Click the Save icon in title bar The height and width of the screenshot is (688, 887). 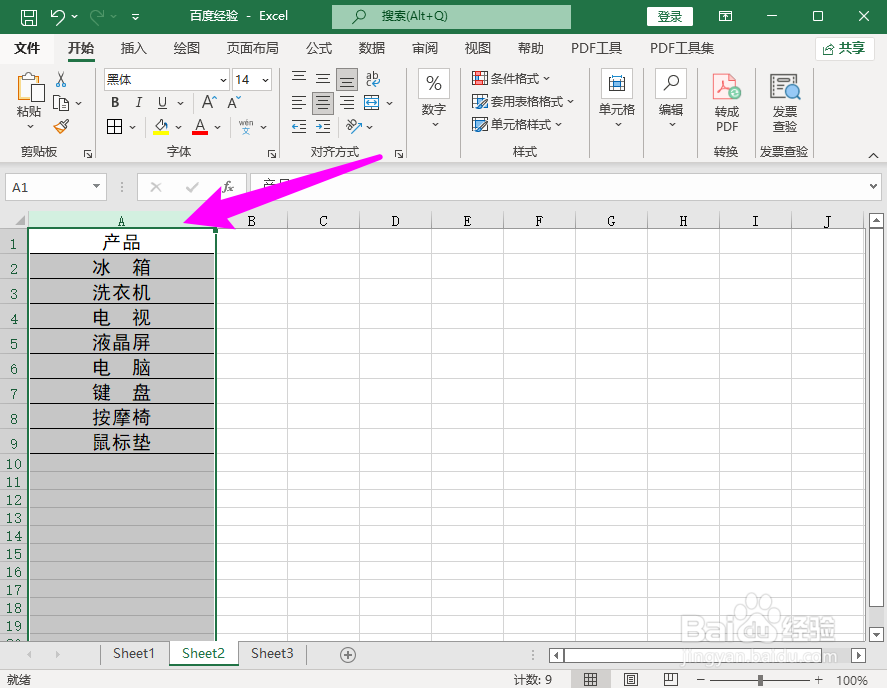coord(29,17)
